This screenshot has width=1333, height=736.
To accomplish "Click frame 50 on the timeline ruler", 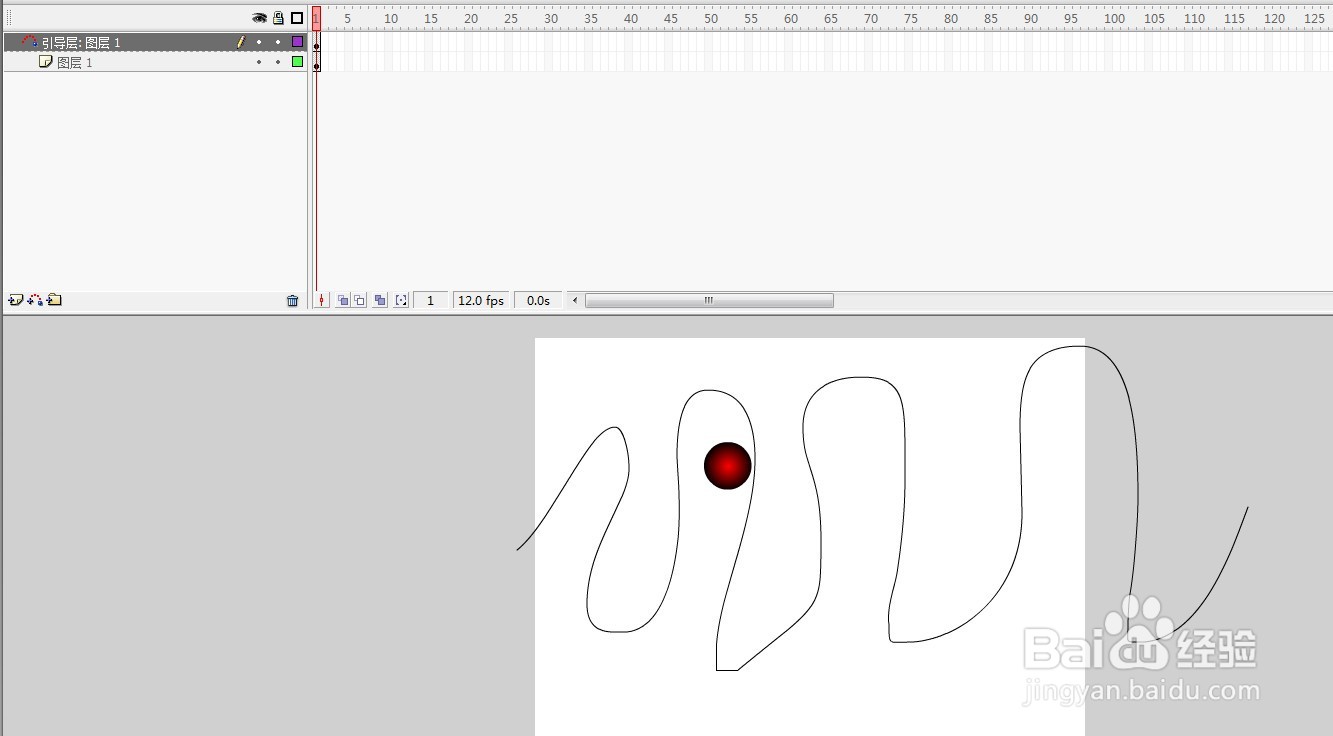I will click(709, 18).
